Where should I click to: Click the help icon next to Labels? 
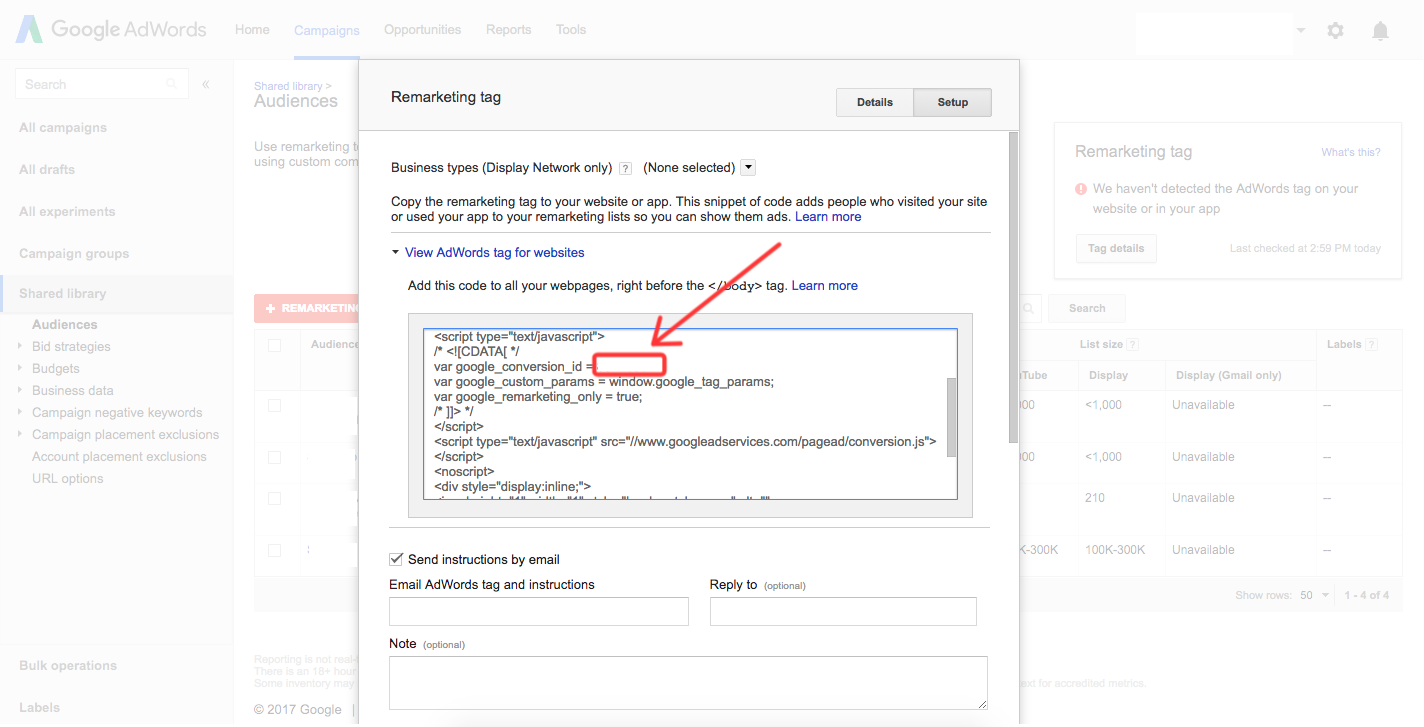click(1371, 345)
